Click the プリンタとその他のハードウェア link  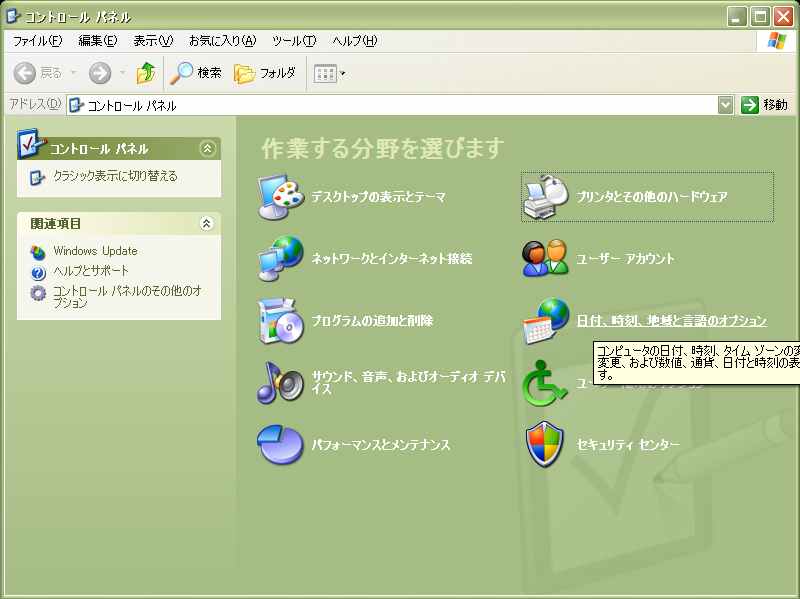(652, 197)
